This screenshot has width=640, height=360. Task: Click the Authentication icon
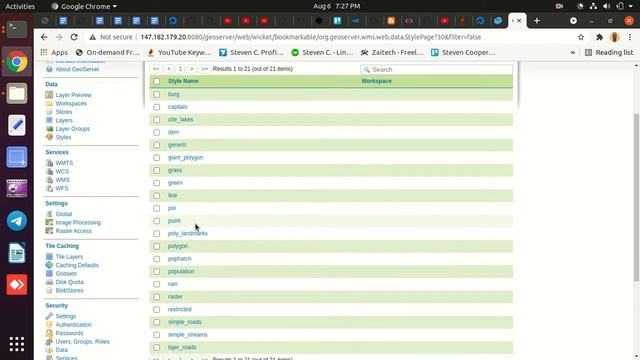(49, 324)
